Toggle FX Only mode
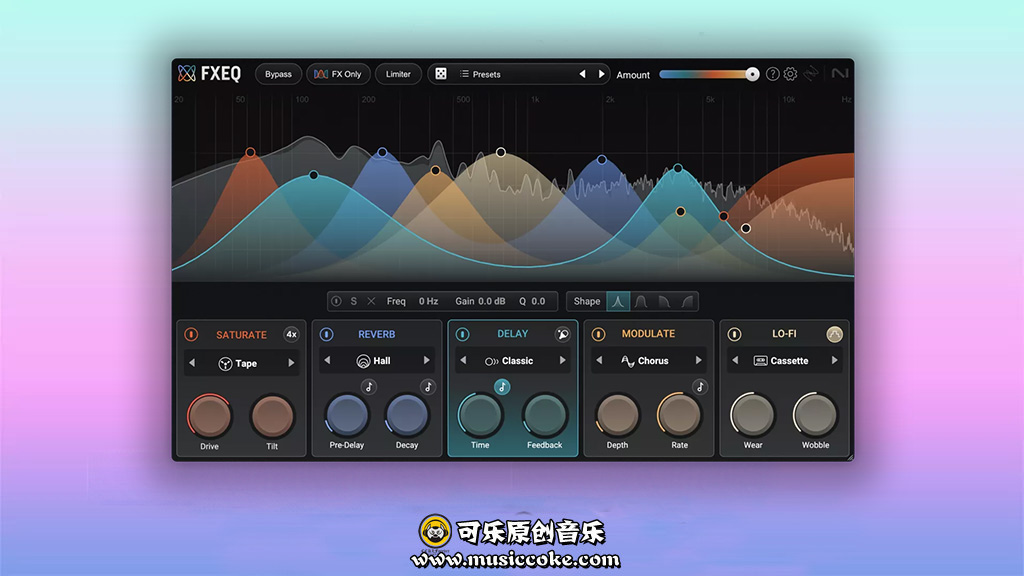 (338, 74)
